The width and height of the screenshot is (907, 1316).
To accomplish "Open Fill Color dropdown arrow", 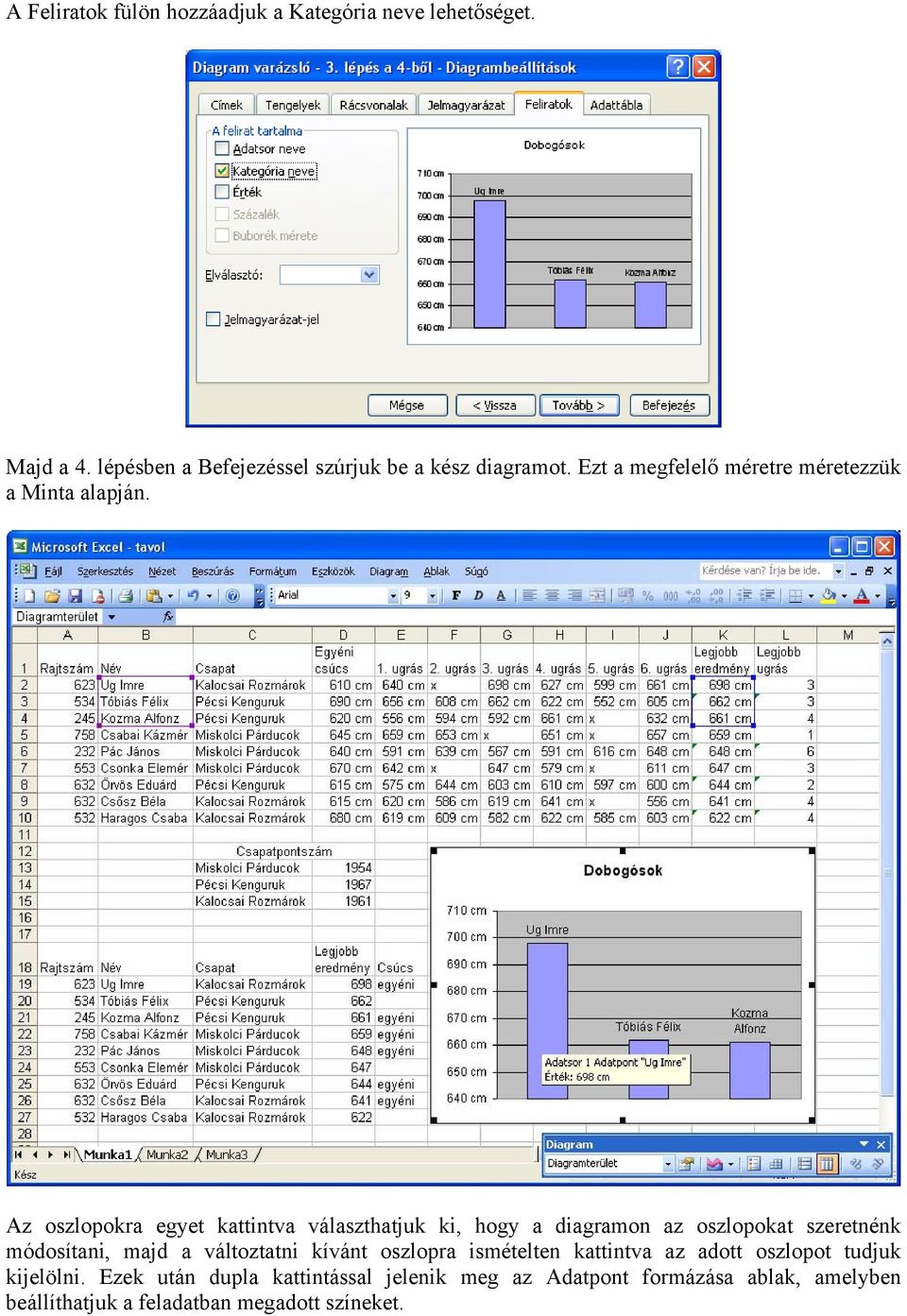I will click(x=845, y=595).
